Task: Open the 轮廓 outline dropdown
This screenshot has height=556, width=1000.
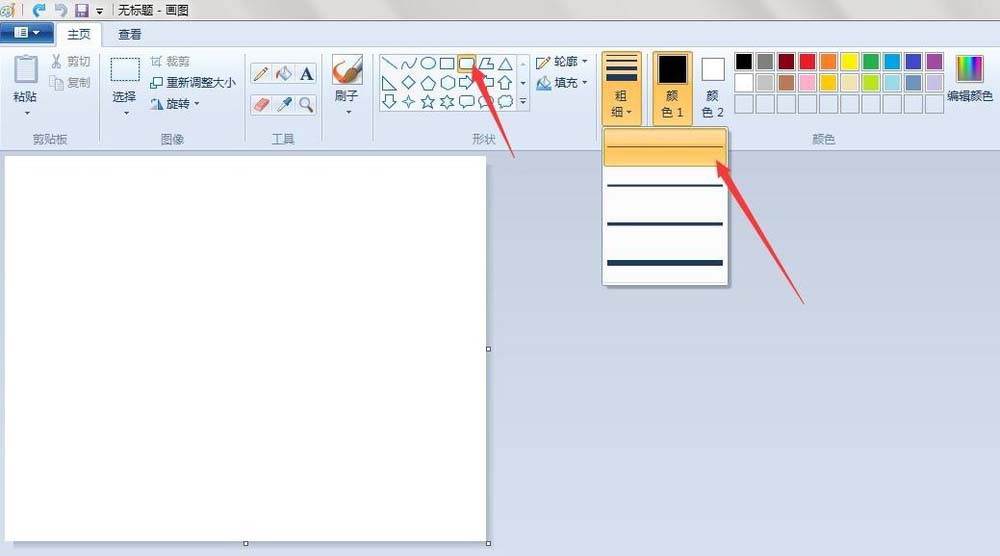Action: click(562, 62)
